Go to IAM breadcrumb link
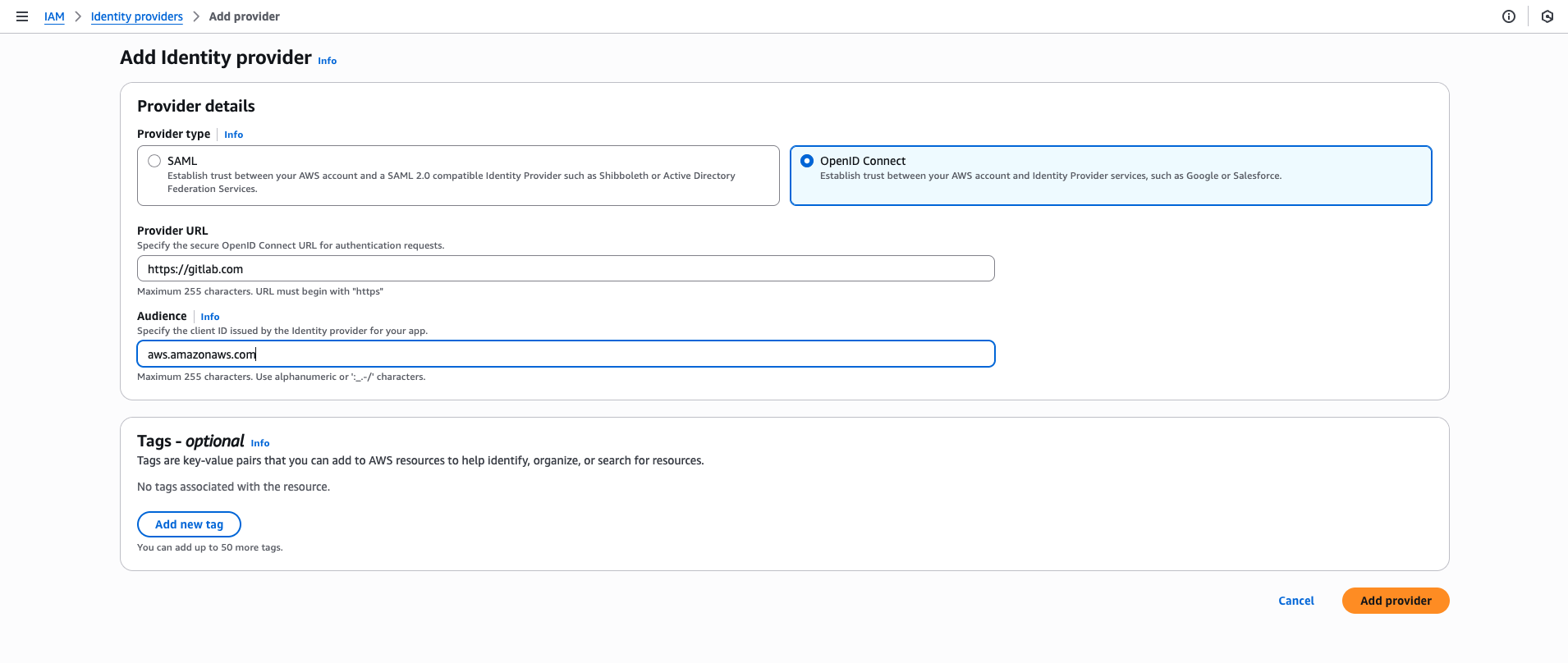Screen dimensions: 1568x663 tap(54, 16)
